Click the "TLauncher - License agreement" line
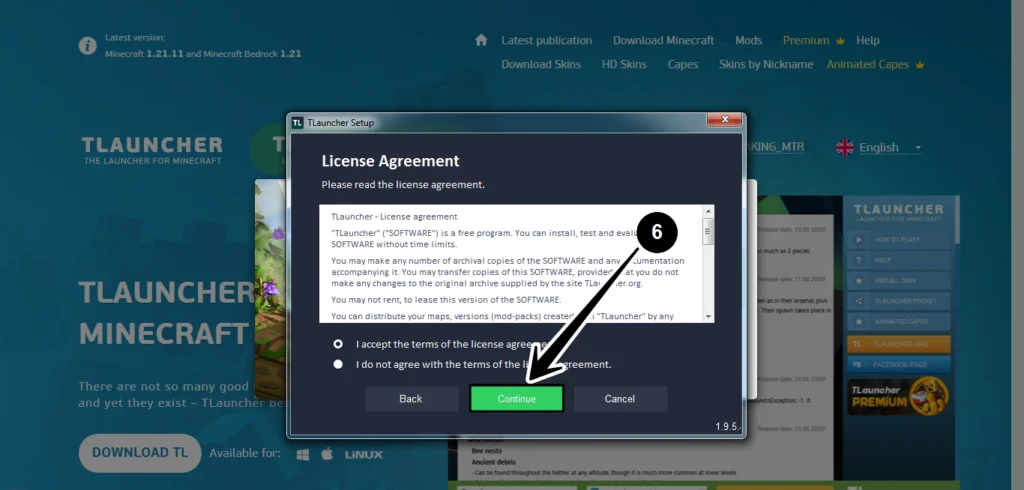1024x490 pixels. [x=394, y=216]
